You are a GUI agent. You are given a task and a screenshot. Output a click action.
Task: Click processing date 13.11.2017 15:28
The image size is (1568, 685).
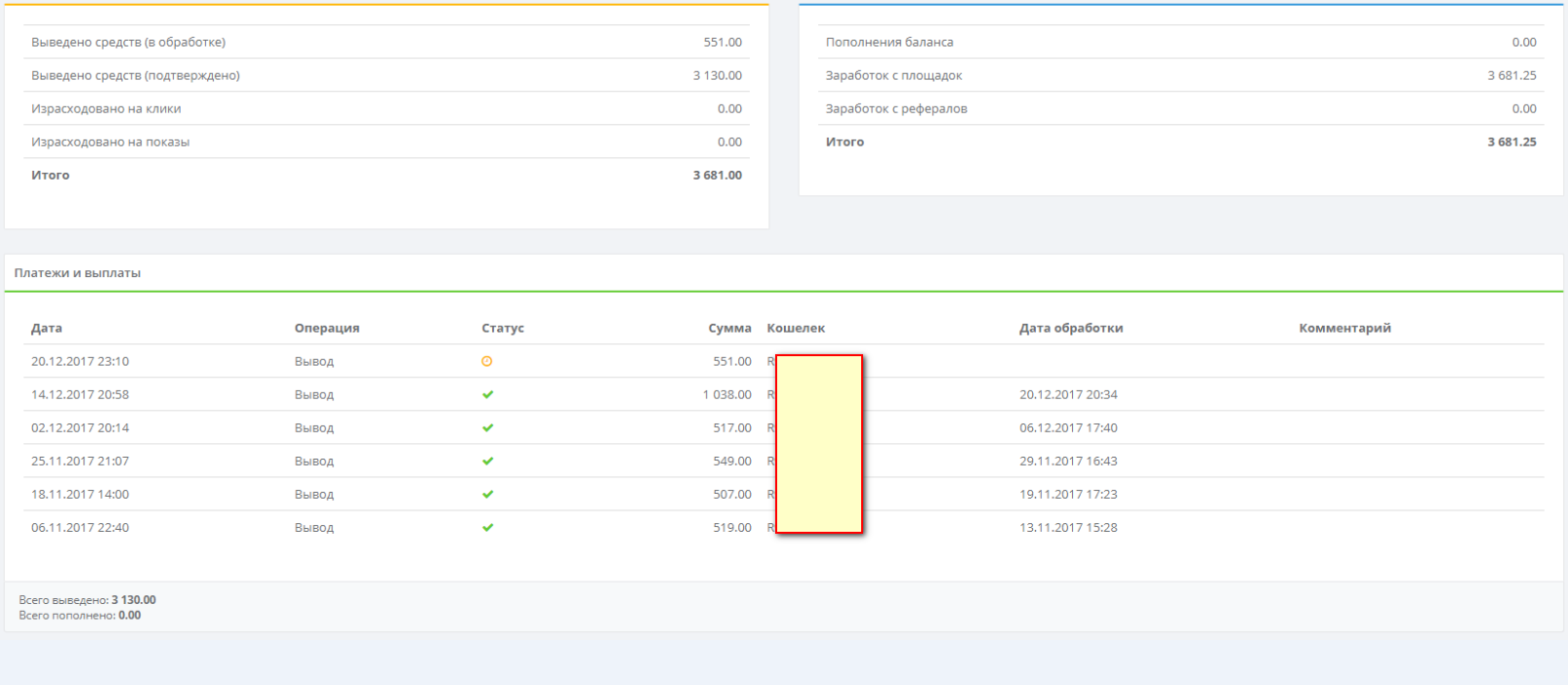(1068, 527)
